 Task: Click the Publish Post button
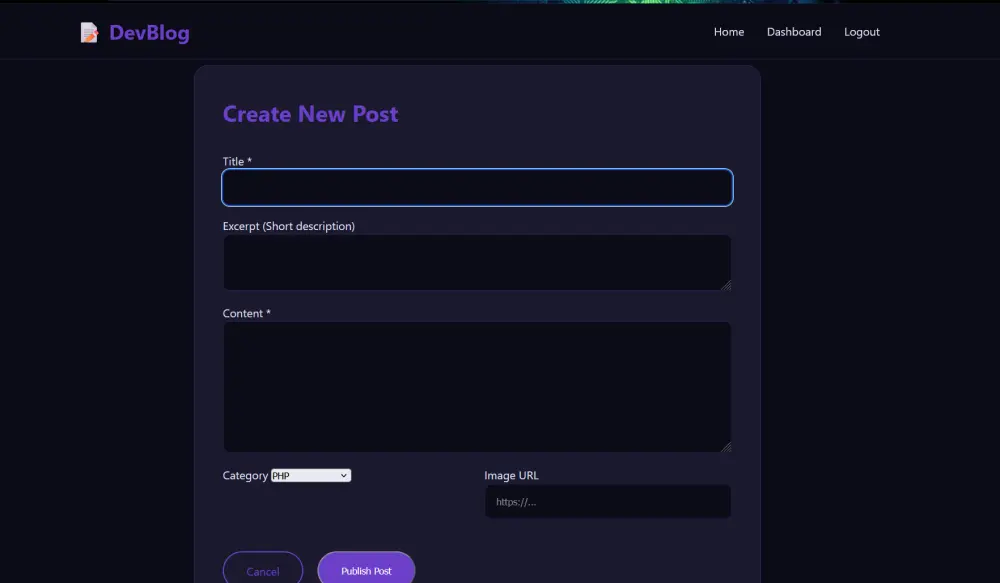click(x=366, y=571)
